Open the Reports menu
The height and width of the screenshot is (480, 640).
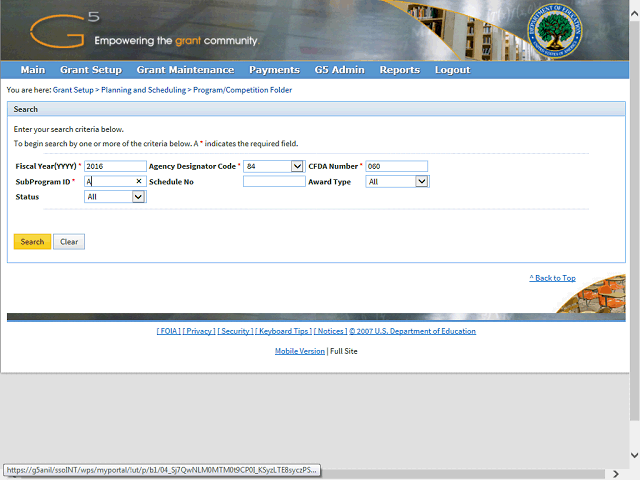(x=400, y=70)
